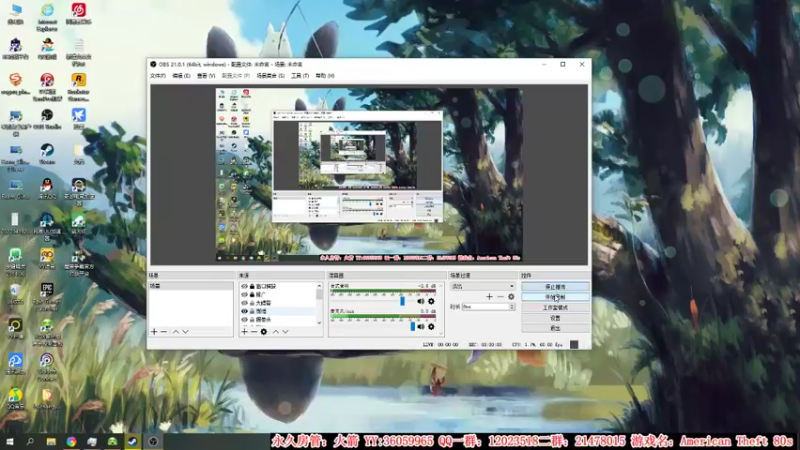Toggle the eye icon of the first source
Image resolution: width=800 pixels, height=450 pixels.
pos(244,286)
